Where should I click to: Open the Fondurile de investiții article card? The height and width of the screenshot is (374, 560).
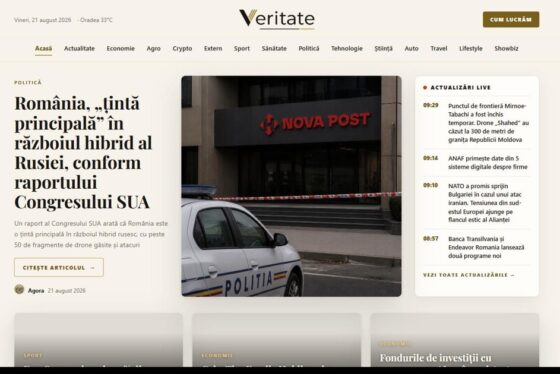pyautogui.click(x=455, y=340)
